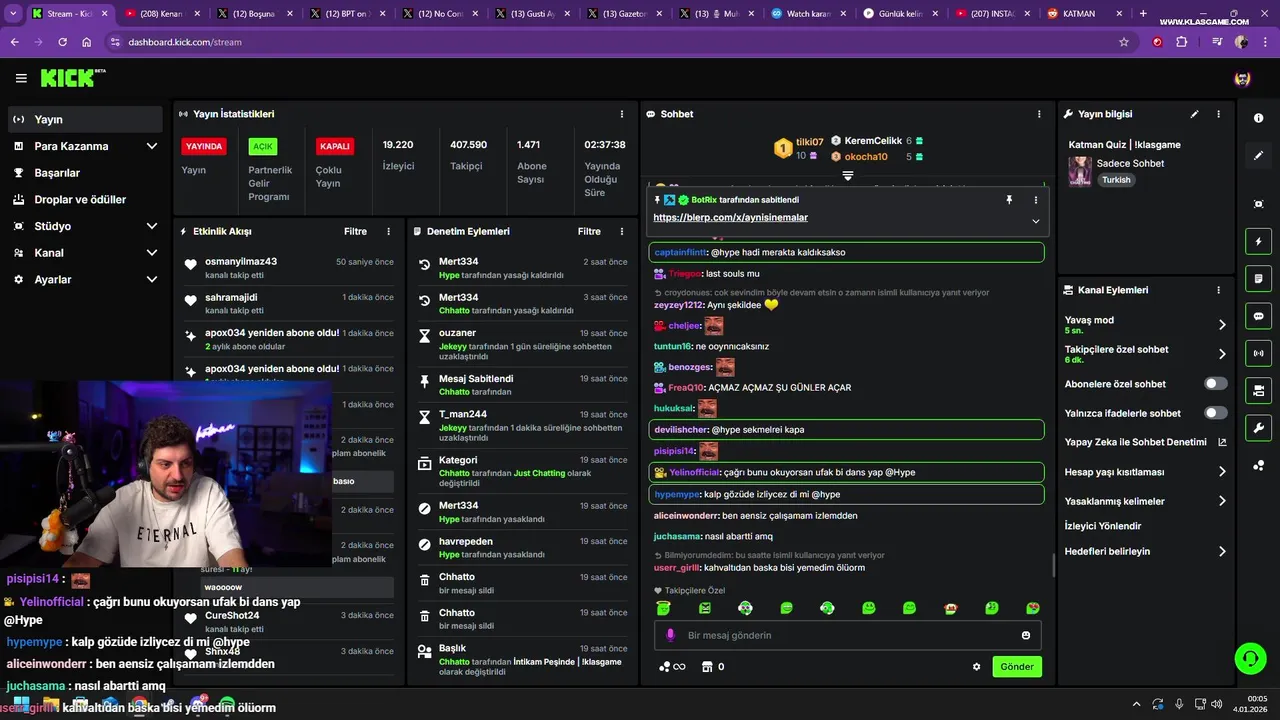Toggle Yalnızca ifadelerle sohbet switch
Image resolution: width=1280 pixels, height=720 pixels.
click(x=1216, y=413)
